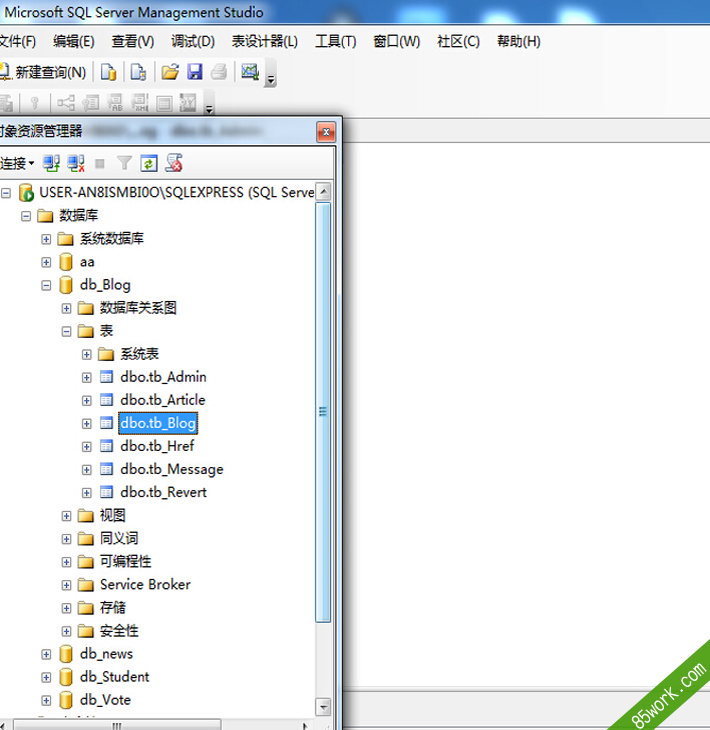The height and width of the screenshot is (730, 710).
Task: Select the 存储 folder
Action: (x=113, y=608)
